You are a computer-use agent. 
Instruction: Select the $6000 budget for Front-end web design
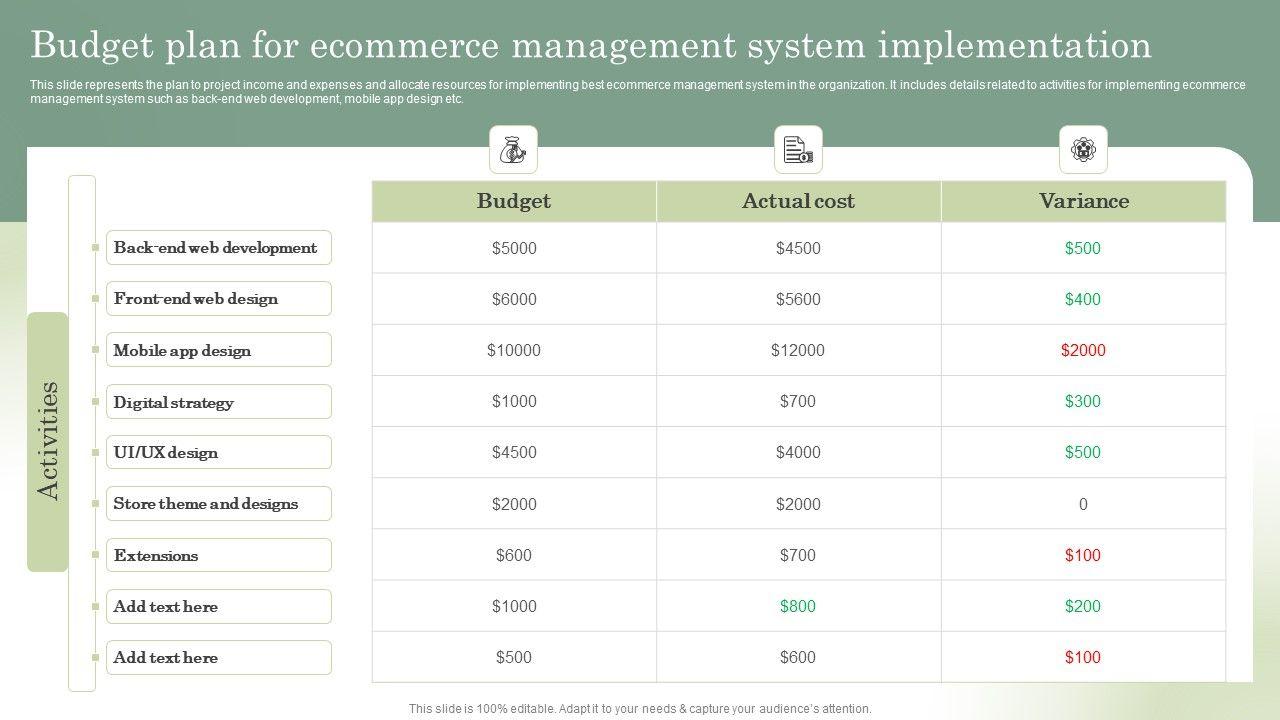514,299
